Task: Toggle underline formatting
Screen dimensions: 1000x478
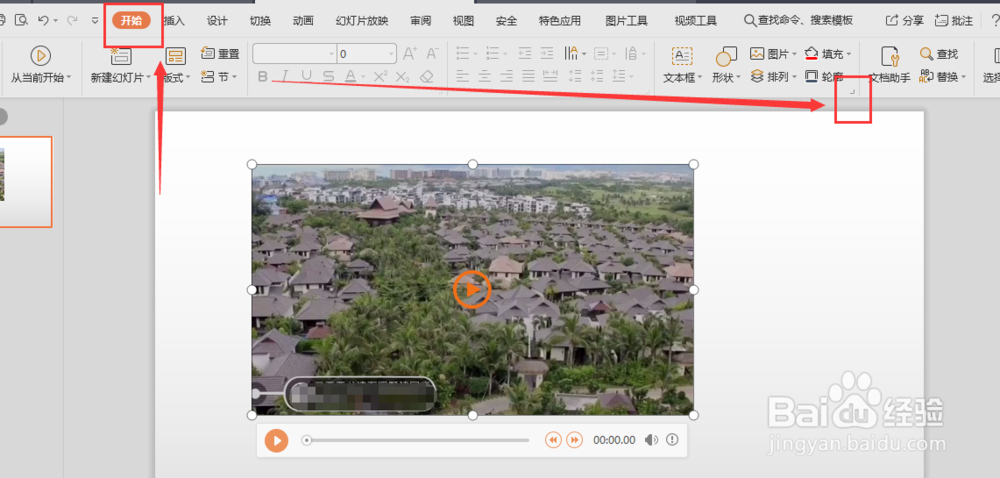Action: coord(306,76)
